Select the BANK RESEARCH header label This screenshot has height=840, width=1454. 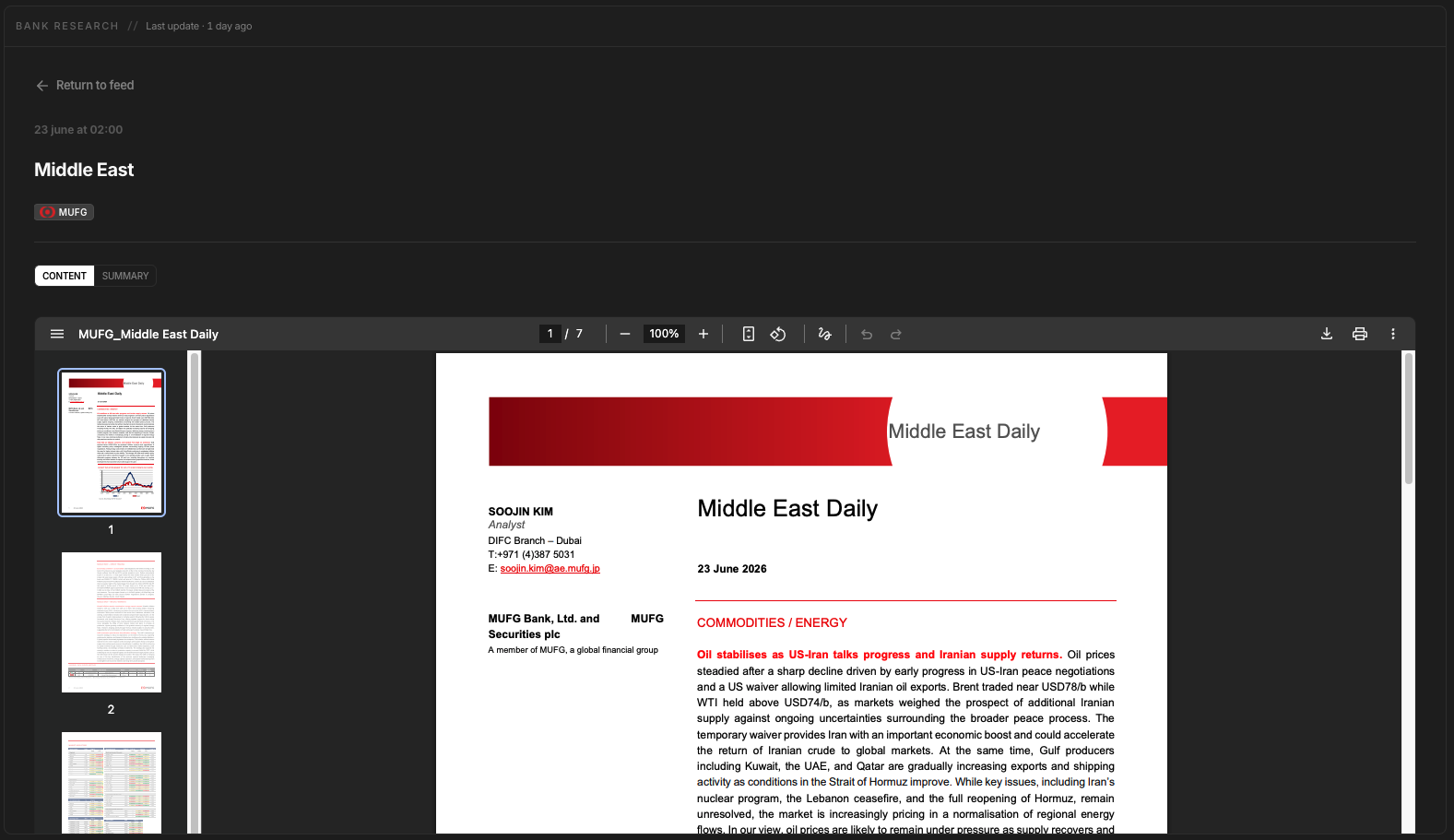(67, 26)
